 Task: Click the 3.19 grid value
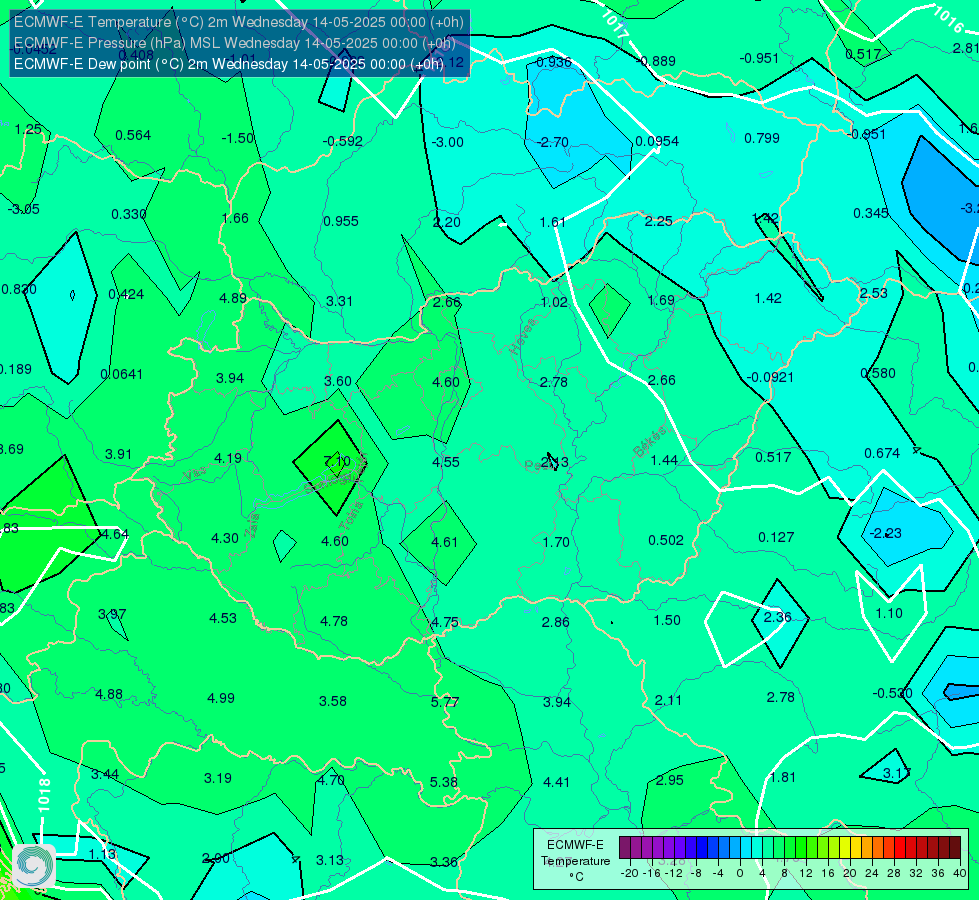point(217,778)
